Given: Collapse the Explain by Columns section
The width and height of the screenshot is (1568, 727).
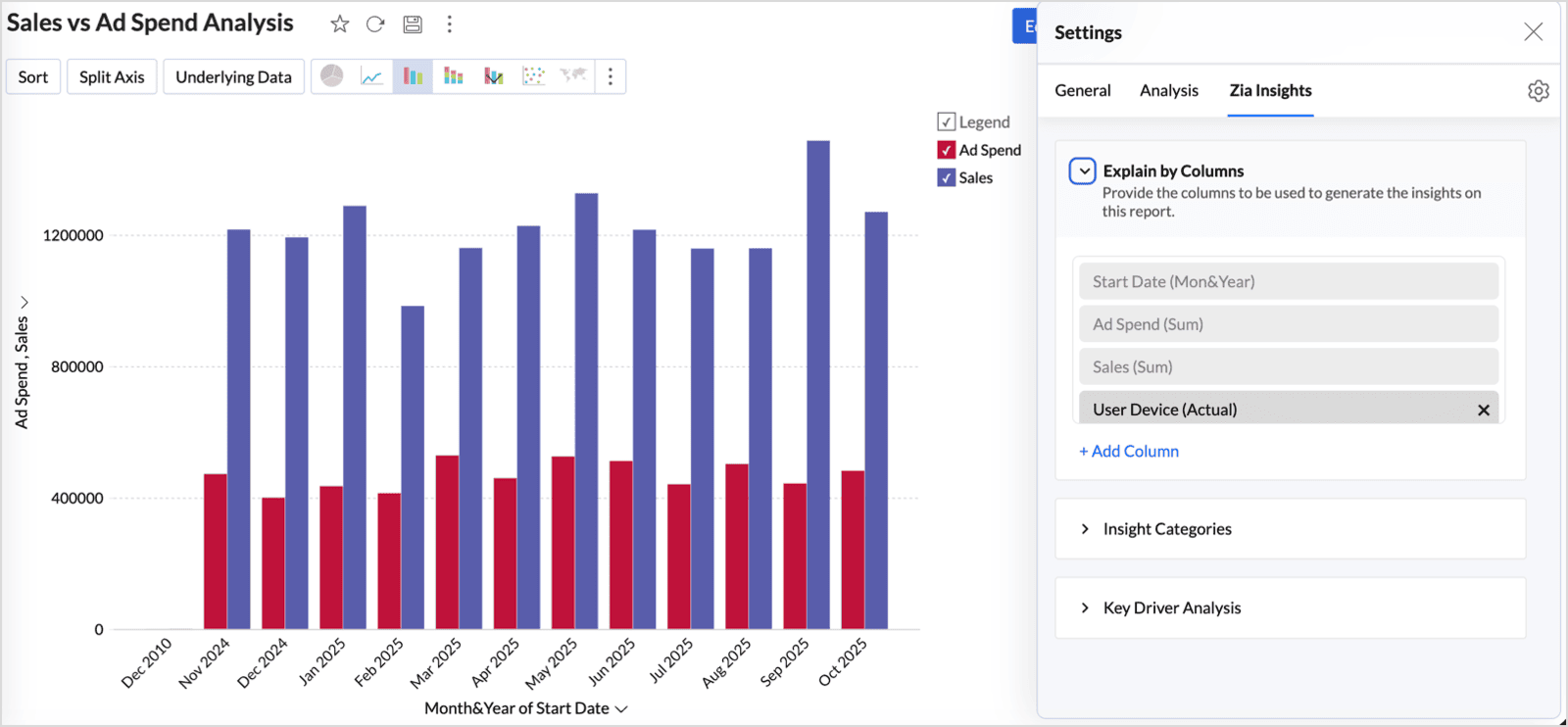Looking at the screenshot, I should (x=1082, y=171).
